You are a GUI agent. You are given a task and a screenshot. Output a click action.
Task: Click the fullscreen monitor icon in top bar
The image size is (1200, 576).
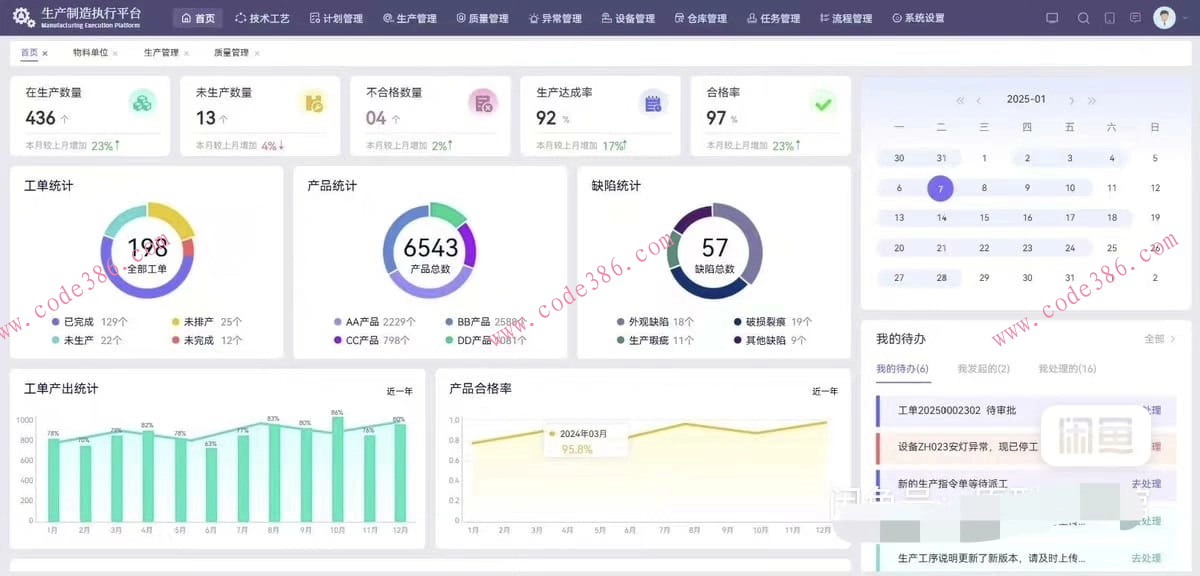coord(1052,17)
